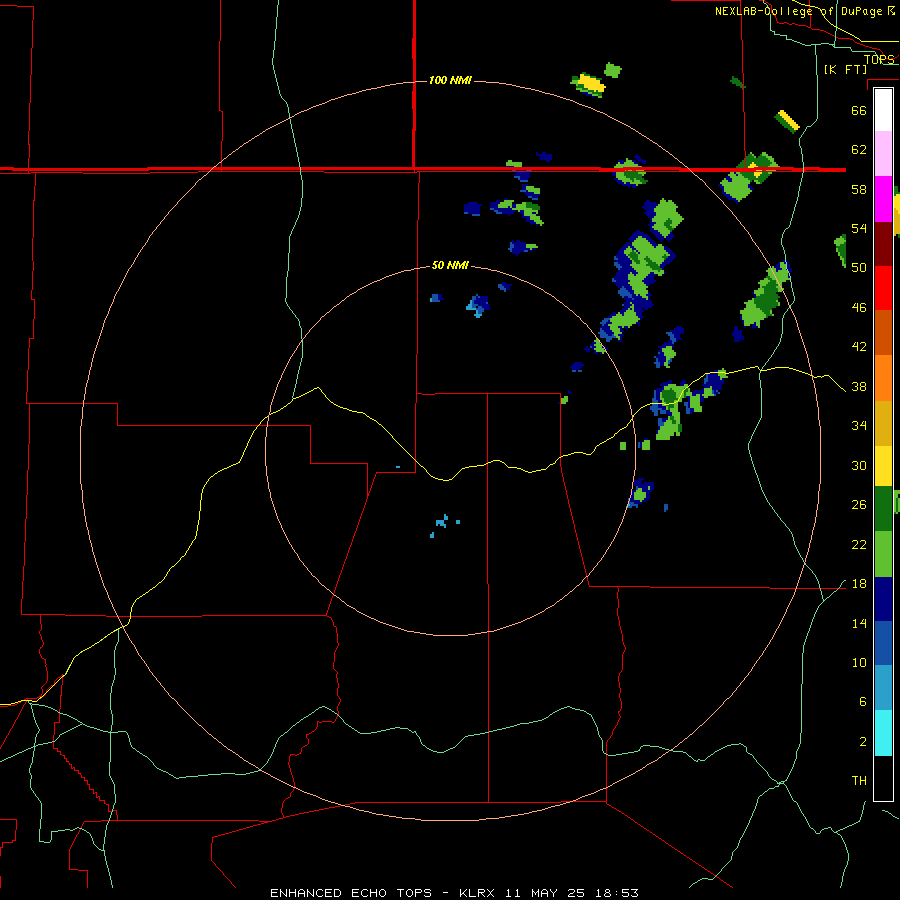900x900 pixels.
Task: Click the 50 legend value
Action: (x=859, y=267)
